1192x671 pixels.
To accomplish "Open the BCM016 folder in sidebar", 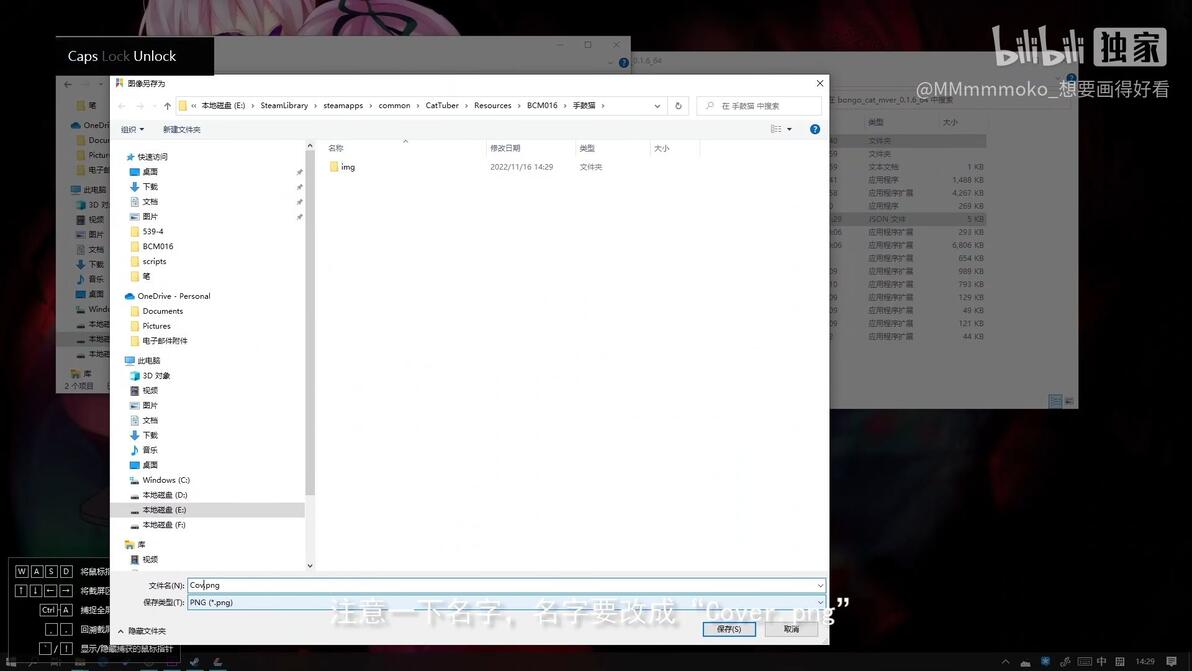I will point(157,246).
